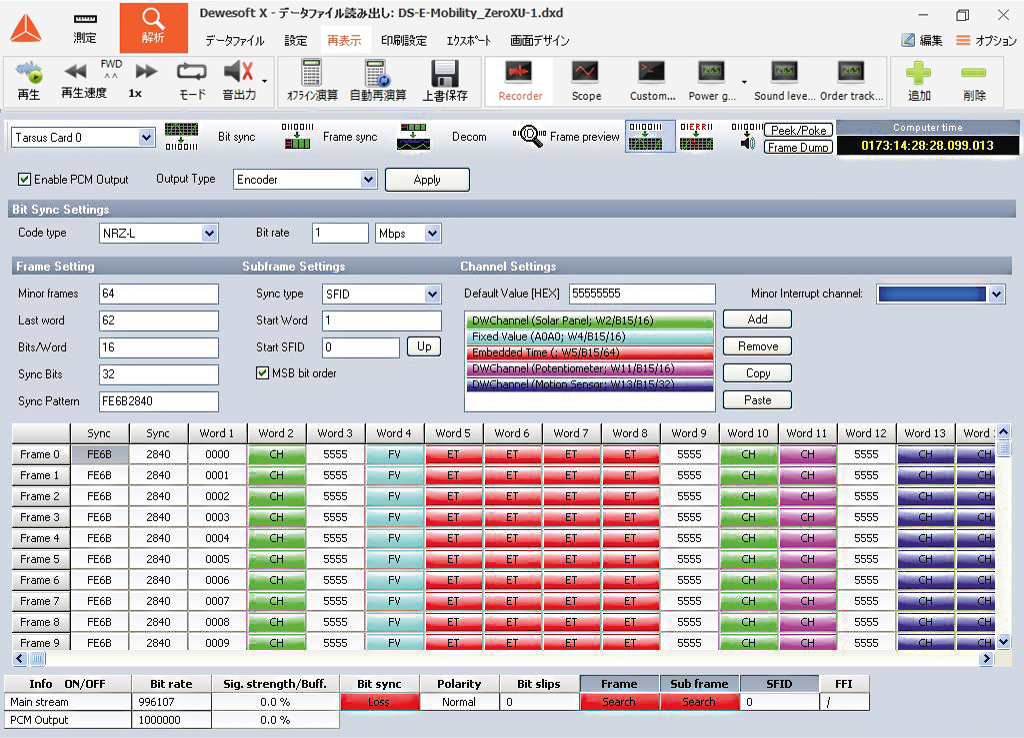Open the 画面デザイン tab
Image resolution: width=1024 pixels, height=738 pixels.
[x=539, y=40]
